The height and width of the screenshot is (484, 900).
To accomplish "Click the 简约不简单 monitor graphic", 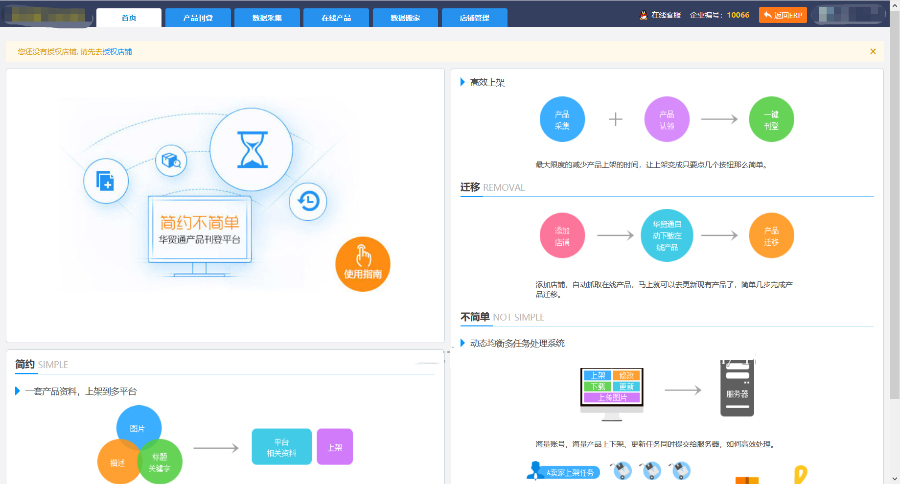I will click(x=200, y=235).
